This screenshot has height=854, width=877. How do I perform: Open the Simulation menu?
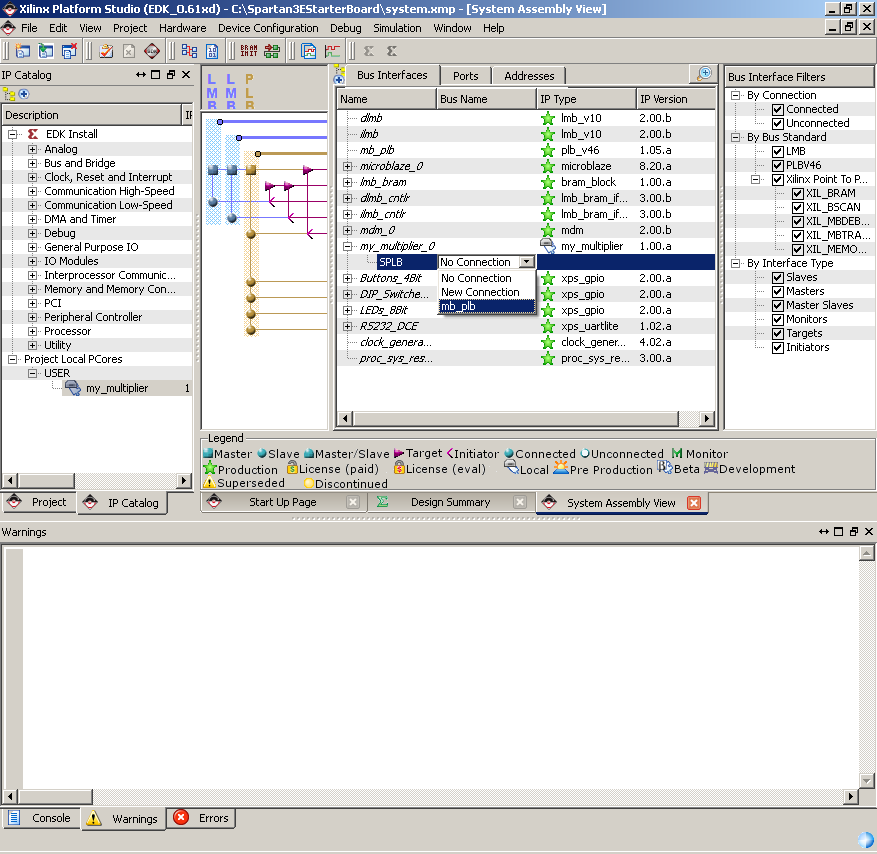pyautogui.click(x=397, y=28)
